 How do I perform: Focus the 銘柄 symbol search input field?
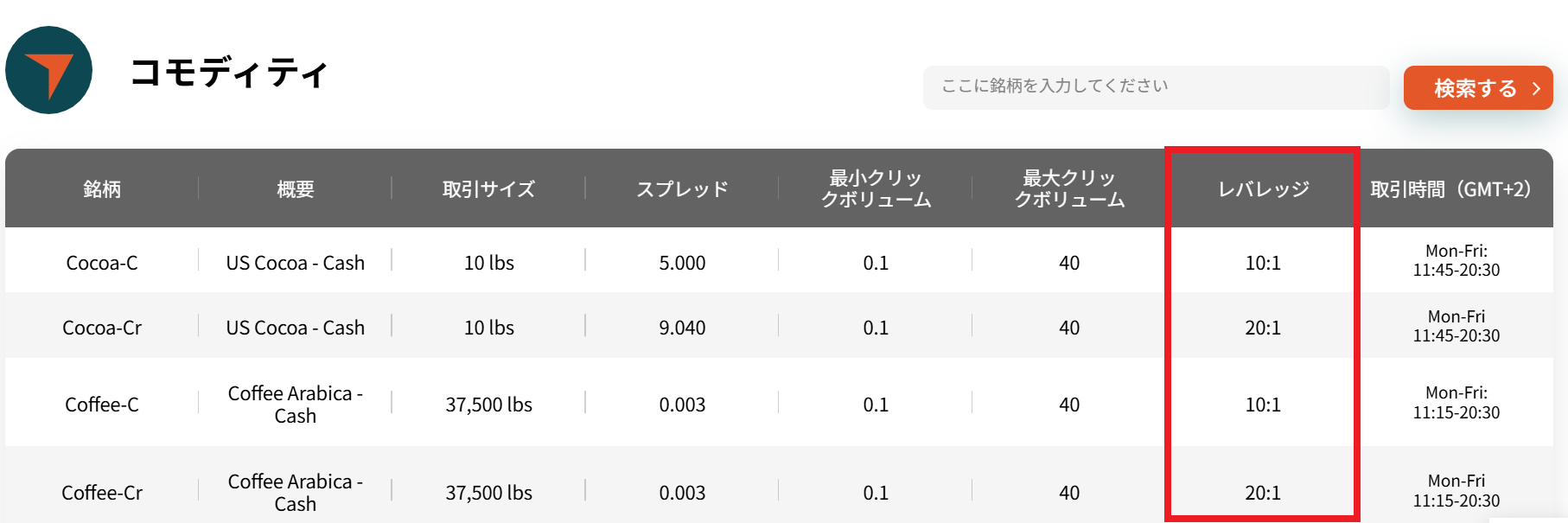click(x=1156, y=86)
